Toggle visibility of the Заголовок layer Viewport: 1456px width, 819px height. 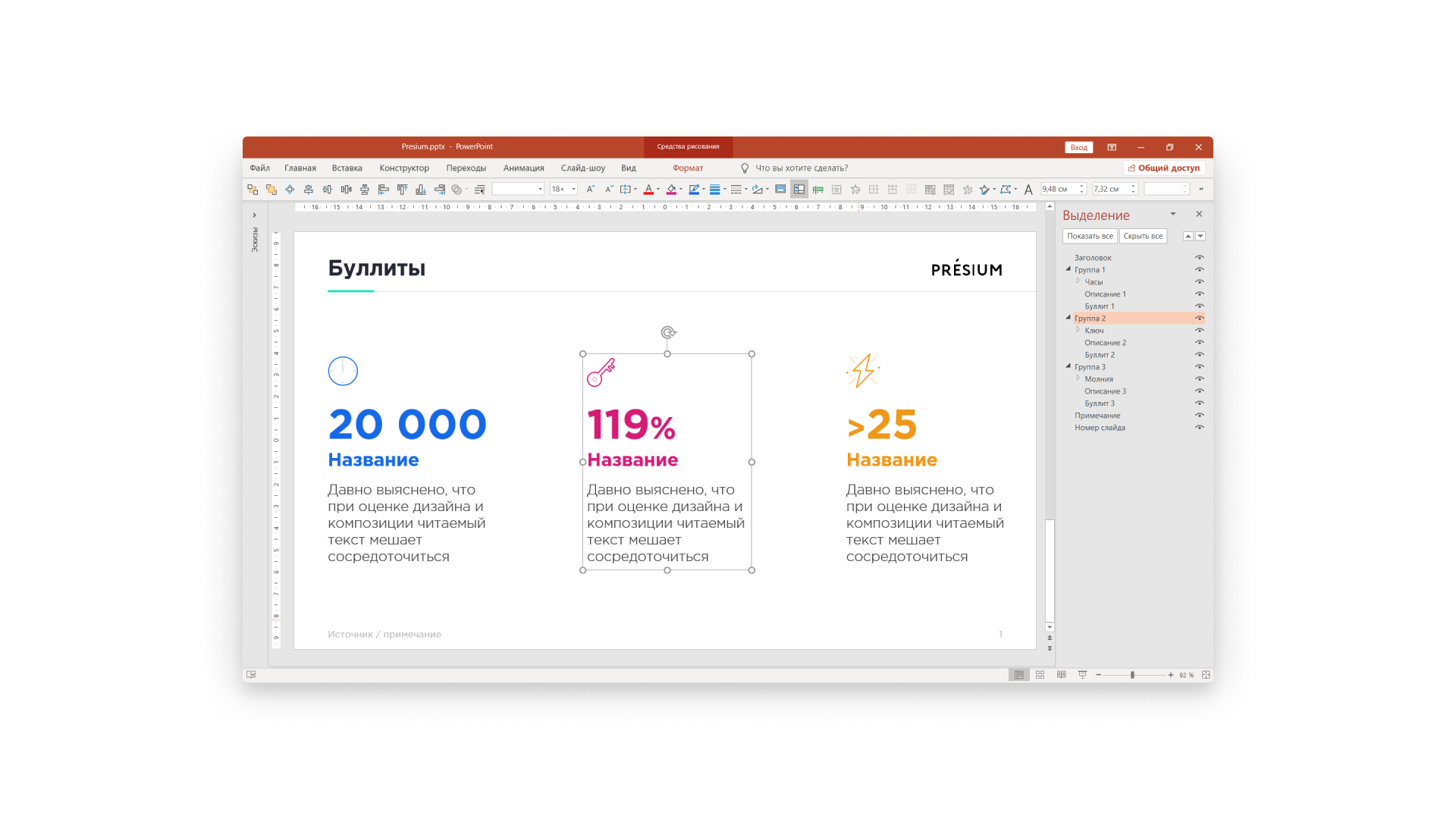1199,258
